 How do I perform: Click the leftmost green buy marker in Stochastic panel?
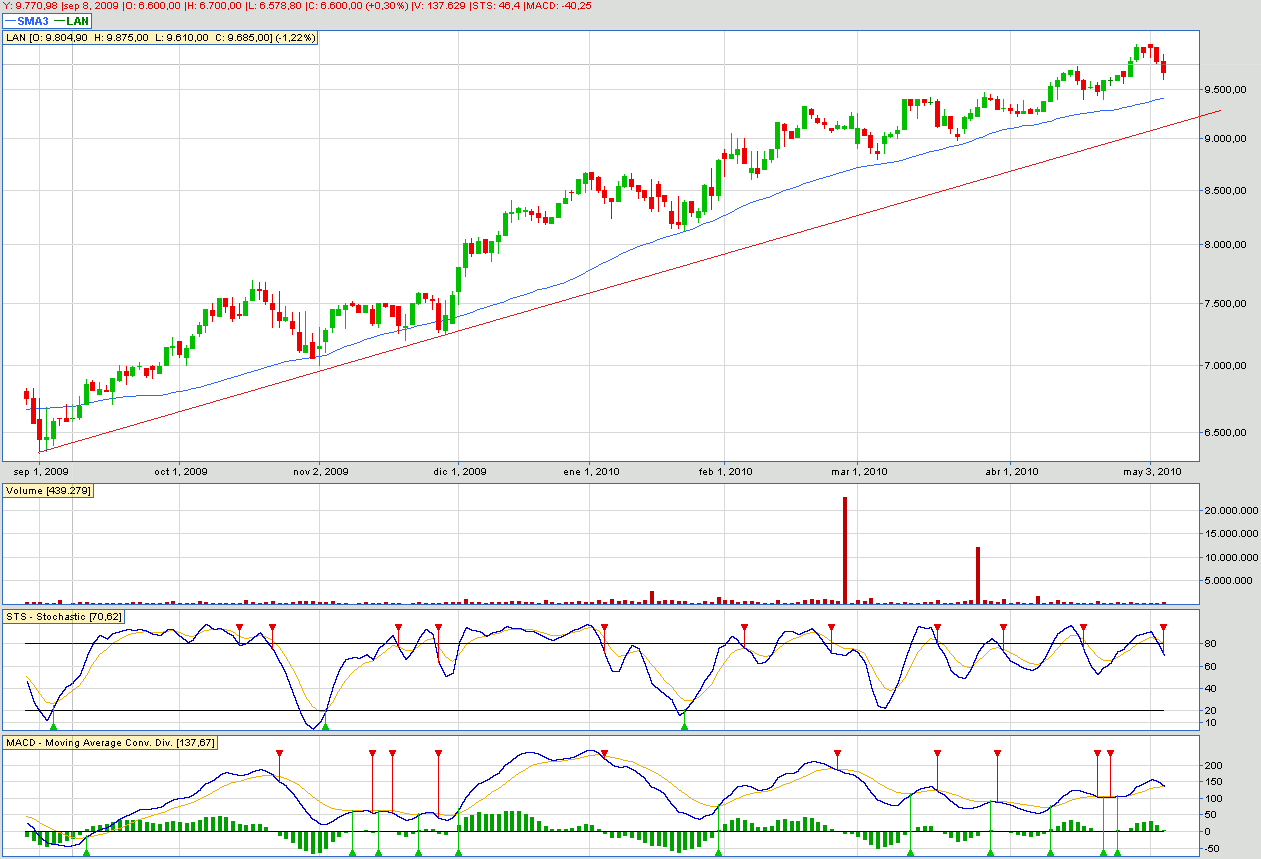[x=54, y=726]
